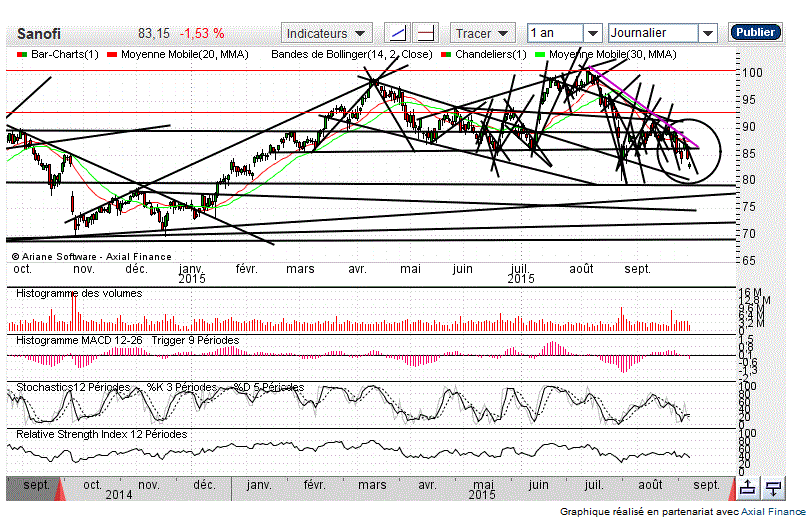Select the Bandes de Bollinger(14, 2, Close) legend
This screenshot has width=812, height=528.
tap(352, 54)
